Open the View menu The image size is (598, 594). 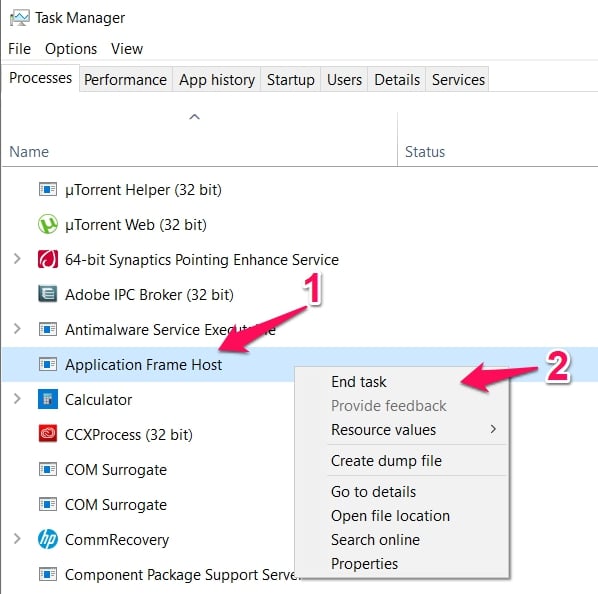(x=127, y=49)
